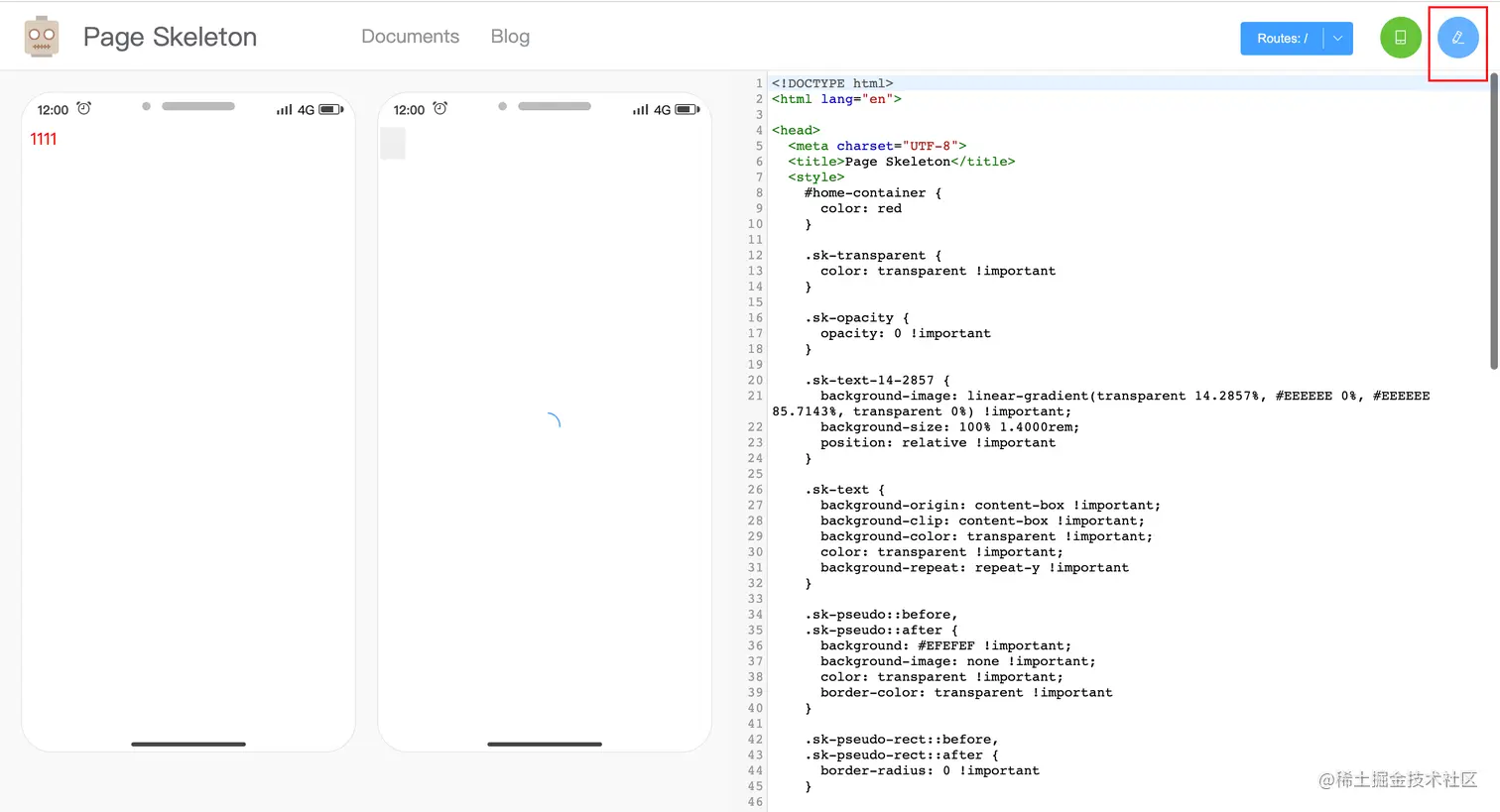
Task: Click the <html lang="en"> code line
Action: point(836,99)
